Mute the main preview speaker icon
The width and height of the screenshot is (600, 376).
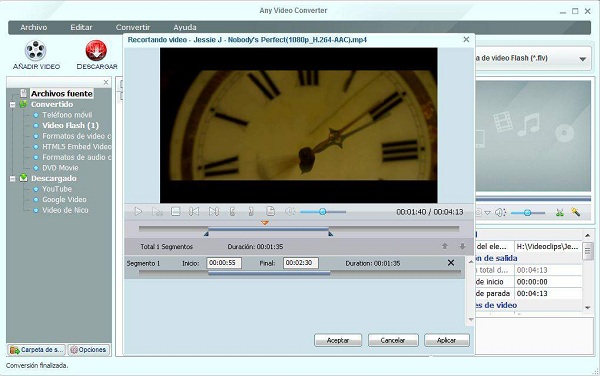pos(500,213)
